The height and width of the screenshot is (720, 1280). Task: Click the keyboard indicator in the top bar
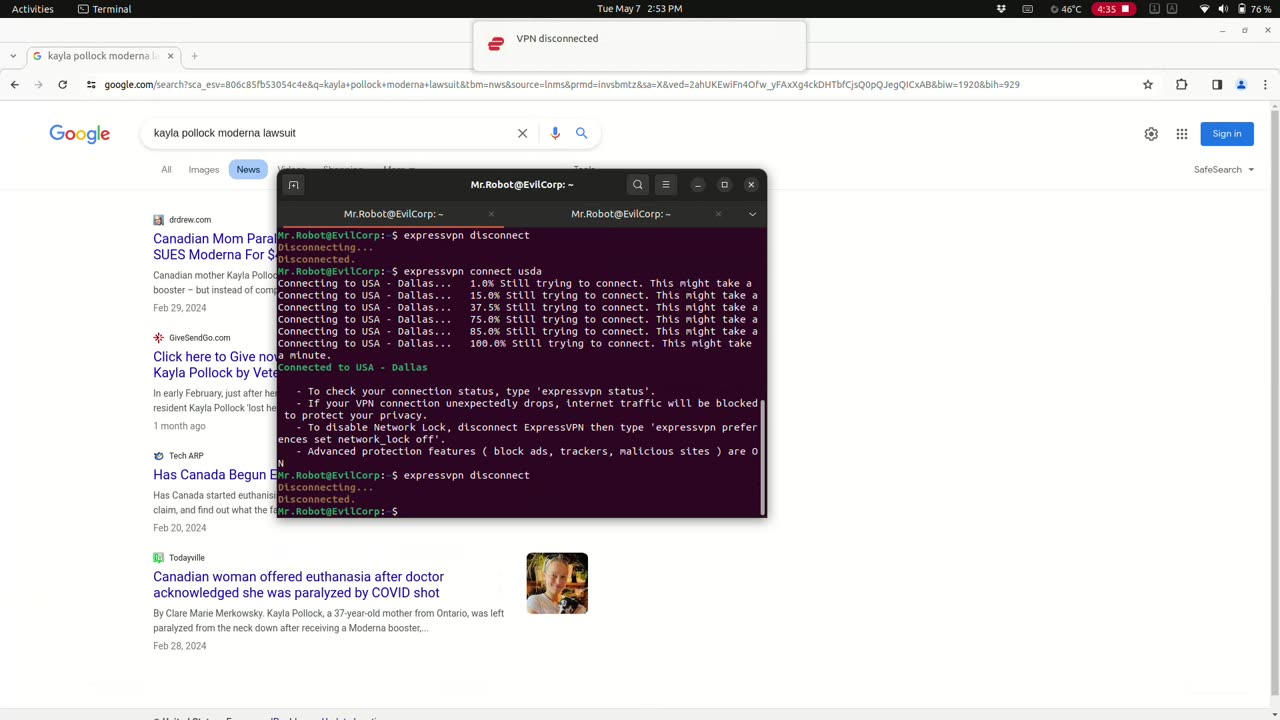click(x=1027, y=9)
